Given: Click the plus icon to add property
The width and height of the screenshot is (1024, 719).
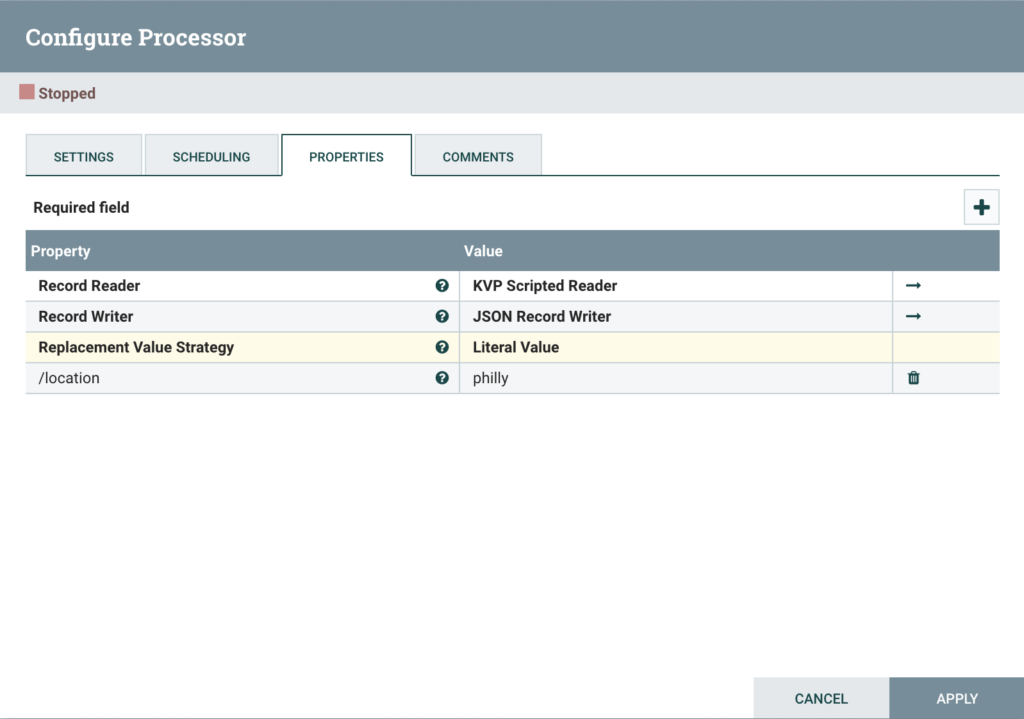Looking at the screenshot, I should [981, 208].
